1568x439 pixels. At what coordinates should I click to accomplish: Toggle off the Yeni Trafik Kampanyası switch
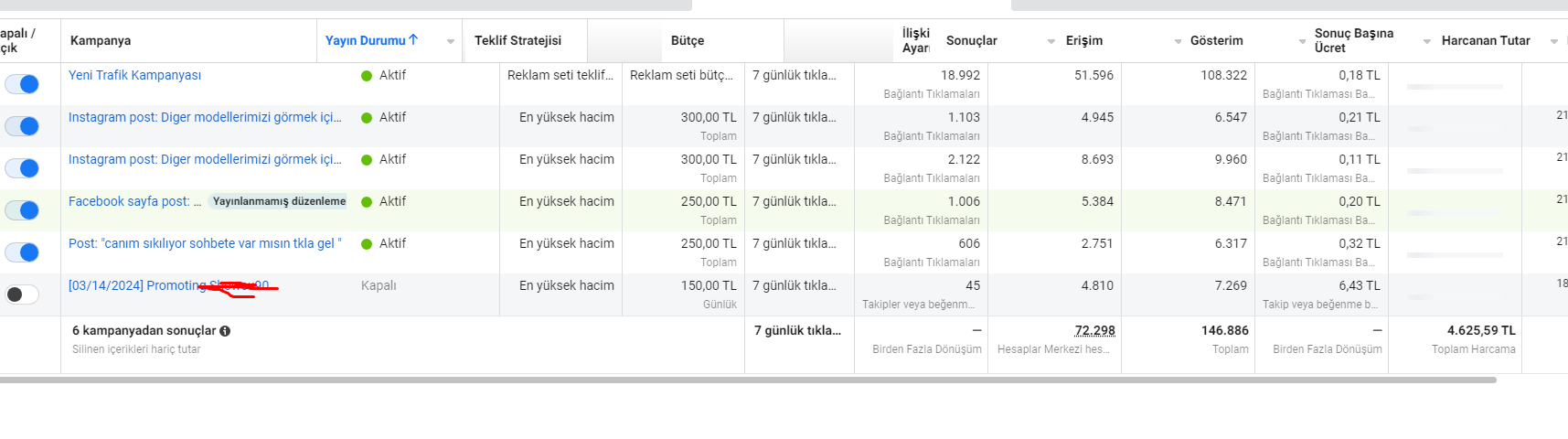(x=22, y=84)
